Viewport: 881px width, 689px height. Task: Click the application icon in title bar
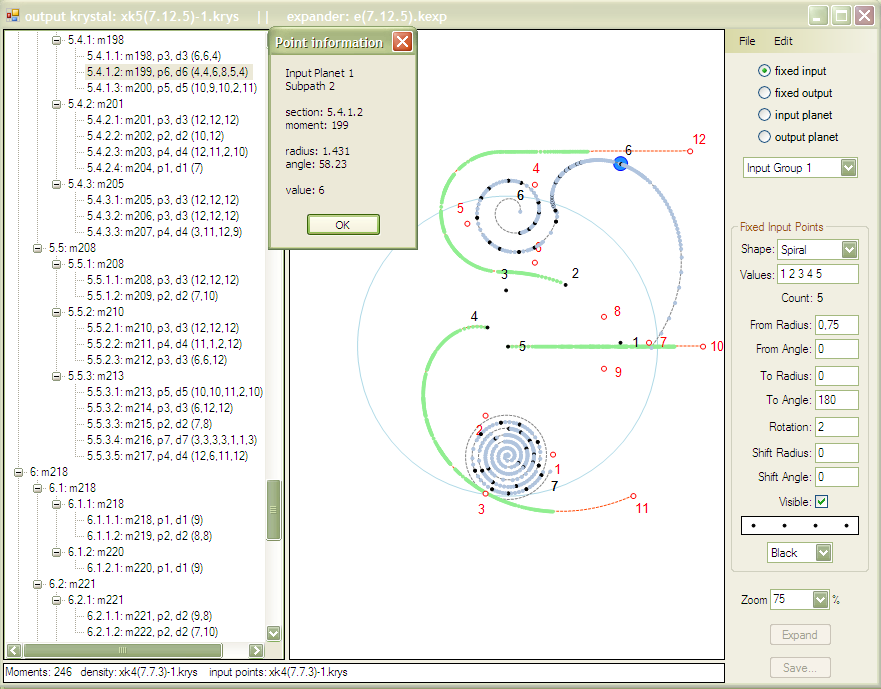click(x=12, y=16)
